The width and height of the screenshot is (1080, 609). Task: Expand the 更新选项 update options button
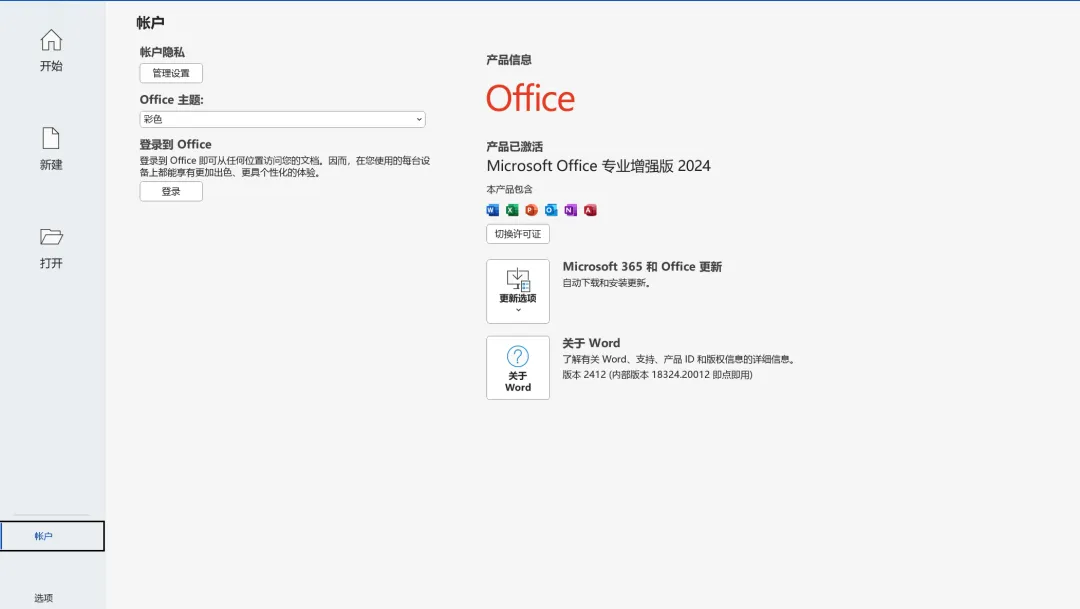point(518,291)
